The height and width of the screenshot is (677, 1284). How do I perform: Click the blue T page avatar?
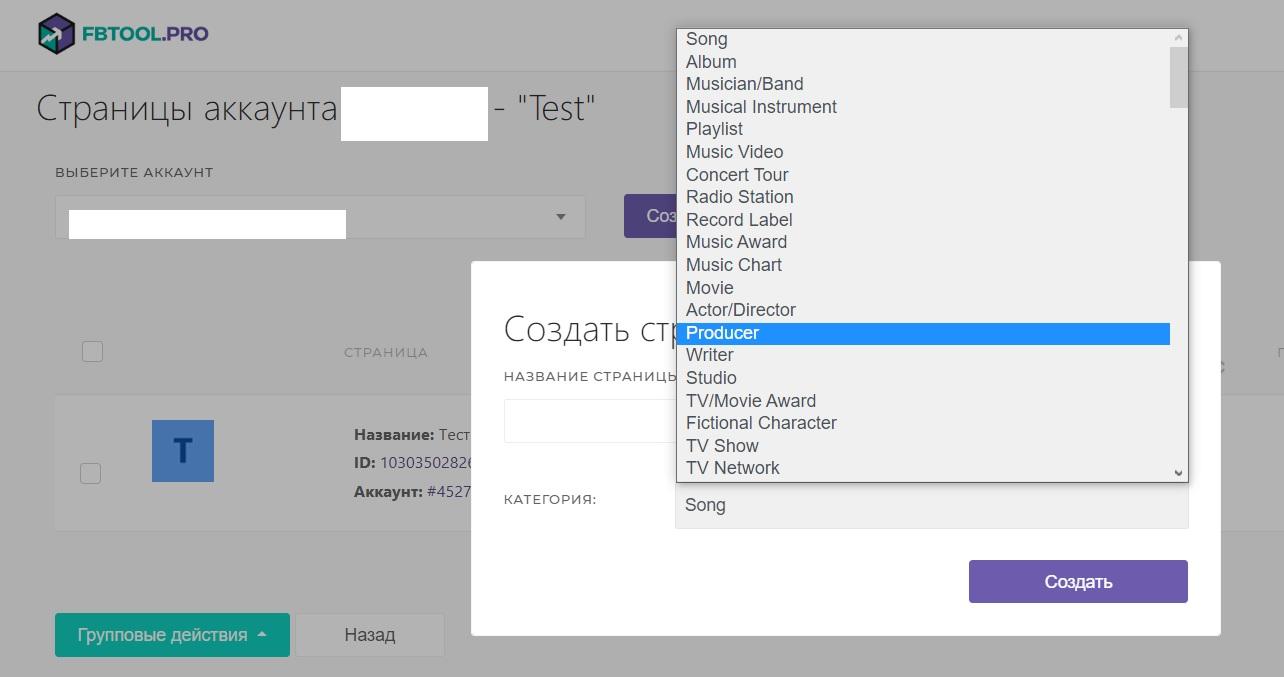tap(183, 451)
